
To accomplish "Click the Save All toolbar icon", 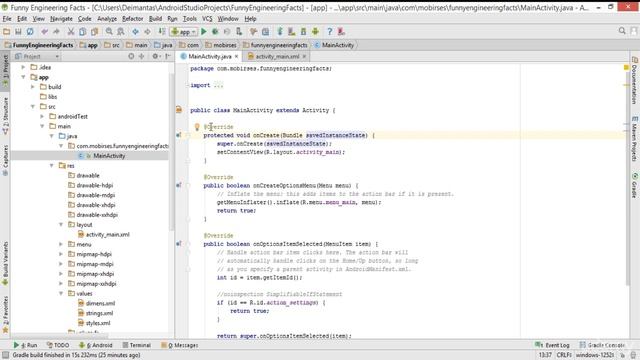I will [x=18, y=31].
